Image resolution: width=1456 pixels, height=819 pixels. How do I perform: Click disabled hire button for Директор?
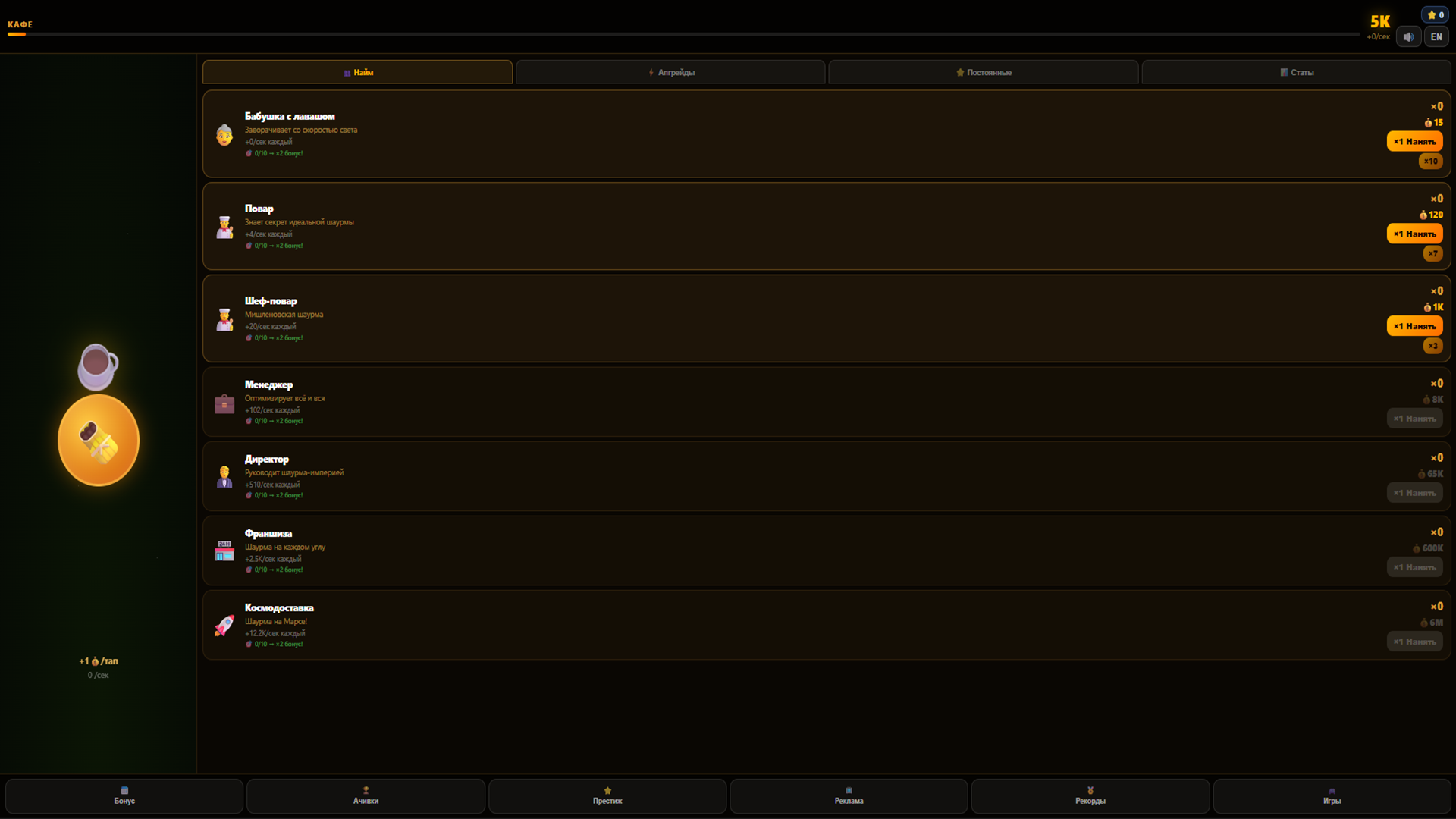coord(1414,493)
